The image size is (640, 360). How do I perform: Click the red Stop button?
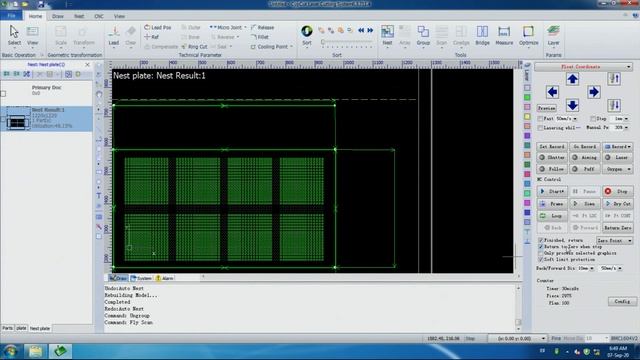(618, 191)
